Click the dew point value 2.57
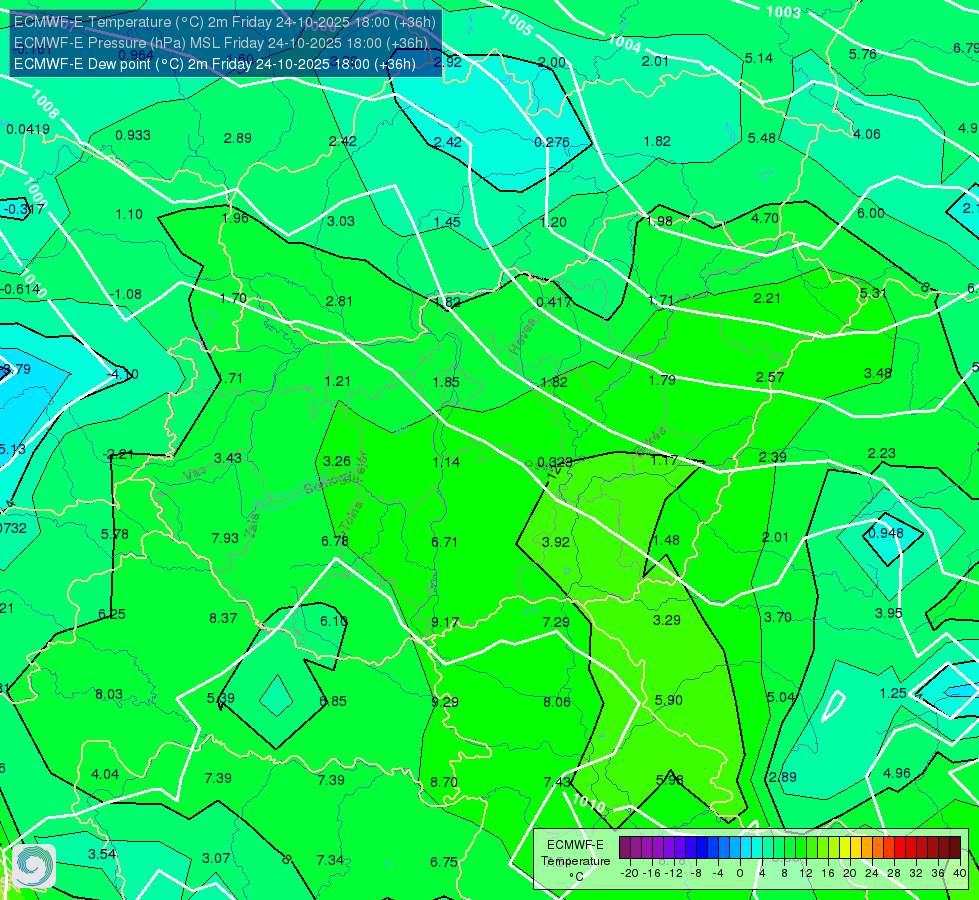 click(770, 377)
